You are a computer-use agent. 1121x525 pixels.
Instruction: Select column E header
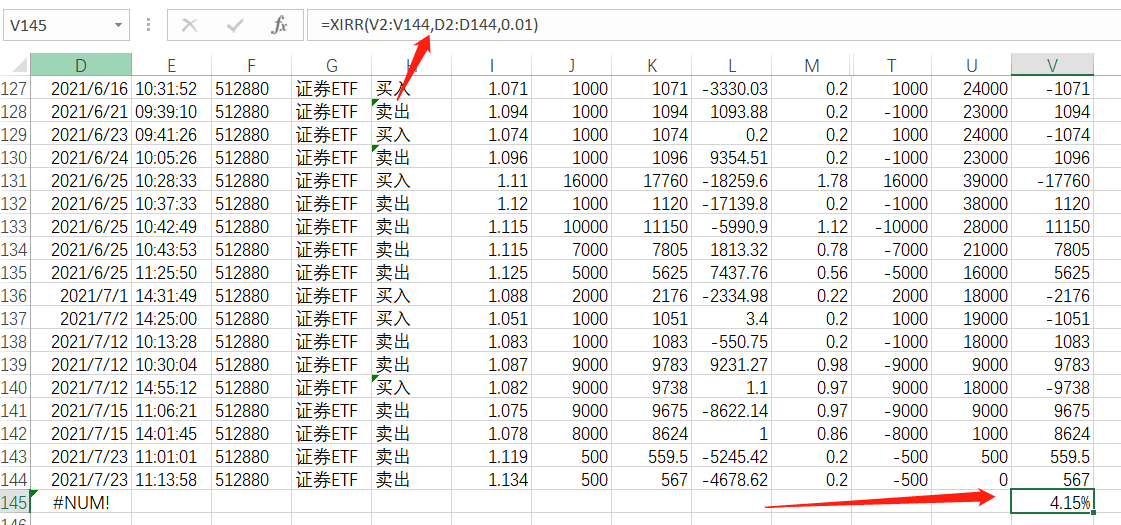pyautogui.click(x=172, y=65)
